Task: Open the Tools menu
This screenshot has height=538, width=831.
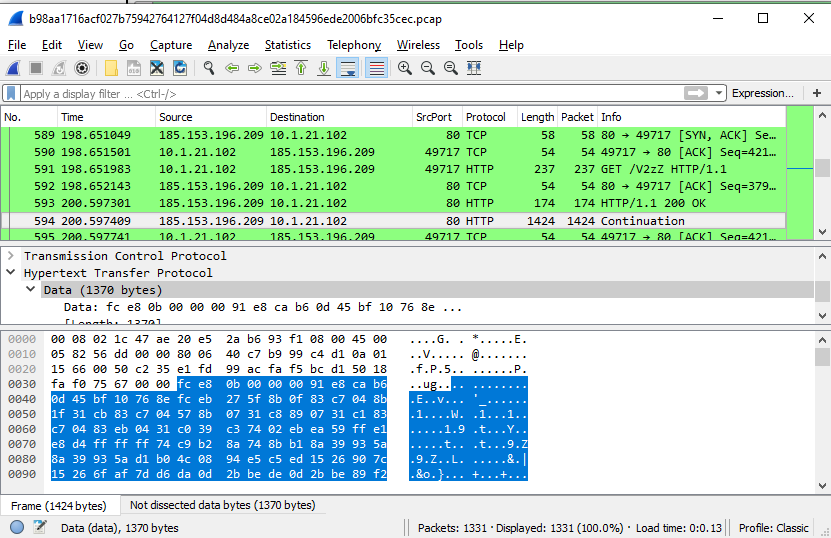Action: point(469,45)
